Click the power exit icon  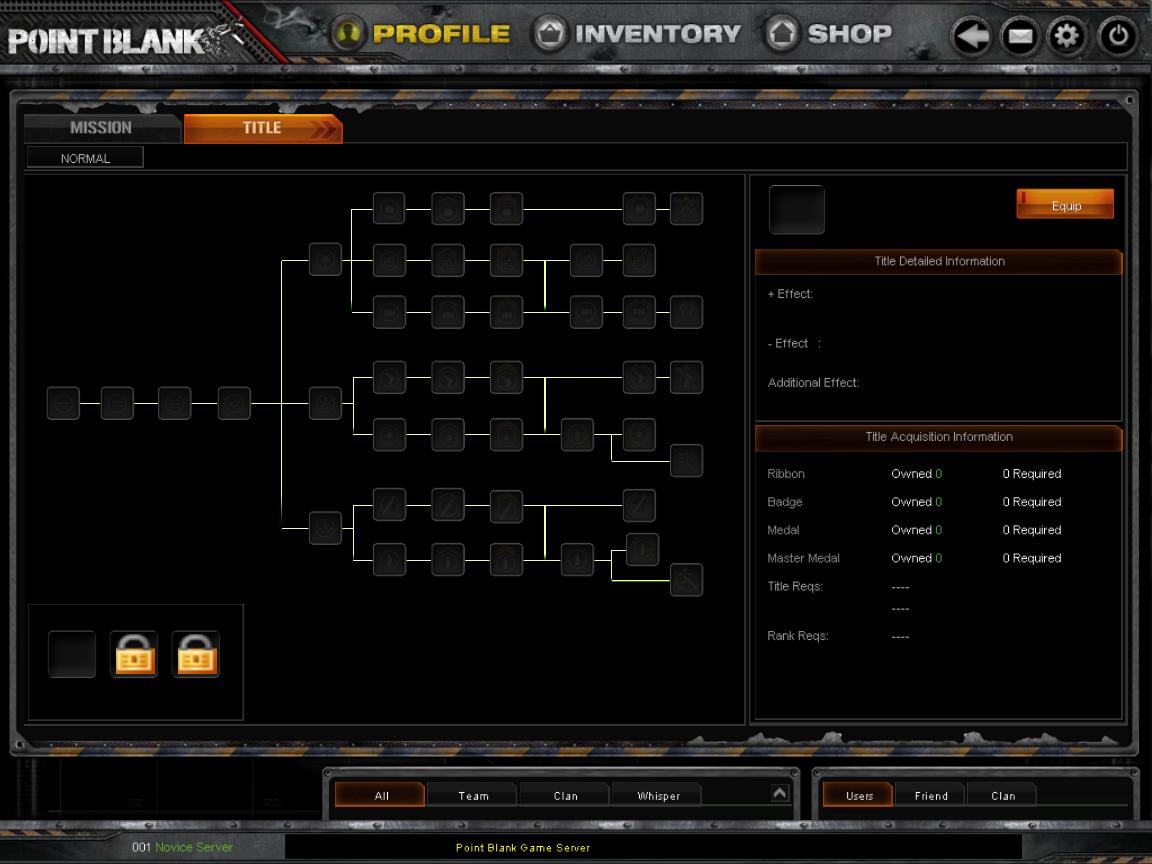point(1117,38)
